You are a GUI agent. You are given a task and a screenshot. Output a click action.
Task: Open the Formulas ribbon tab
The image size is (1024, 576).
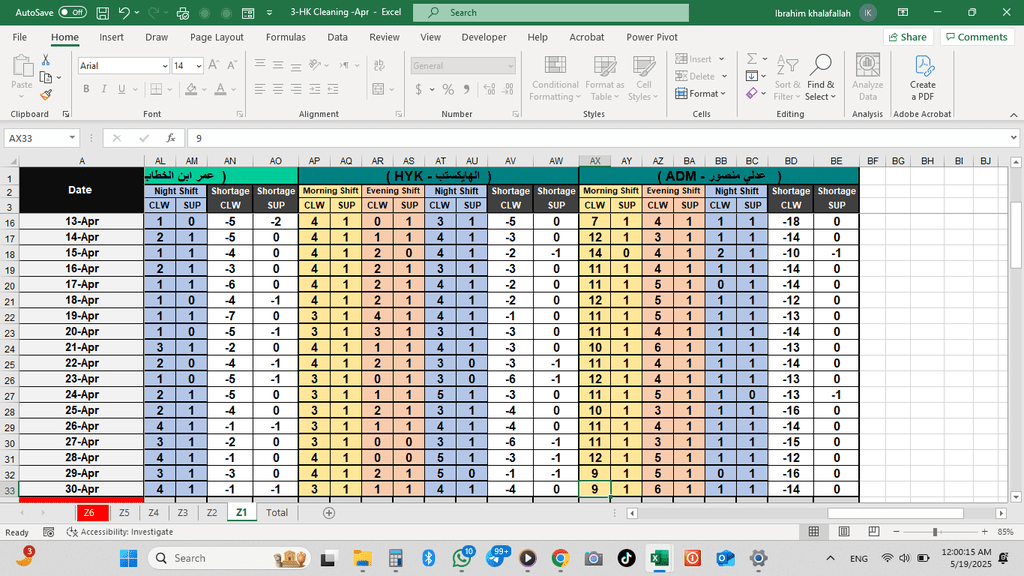[x=285, y=37]
